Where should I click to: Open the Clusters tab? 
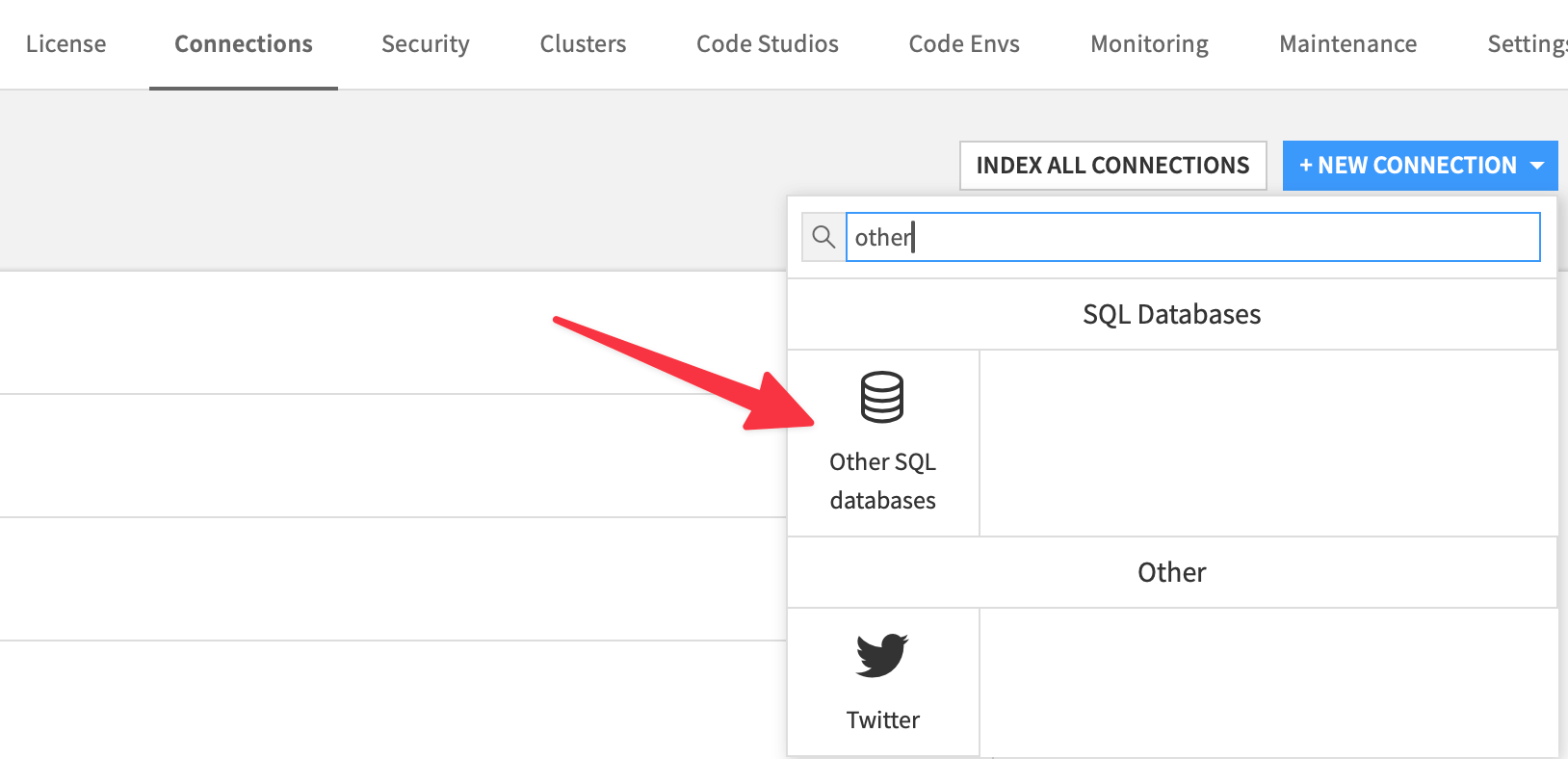click(583, 44)
